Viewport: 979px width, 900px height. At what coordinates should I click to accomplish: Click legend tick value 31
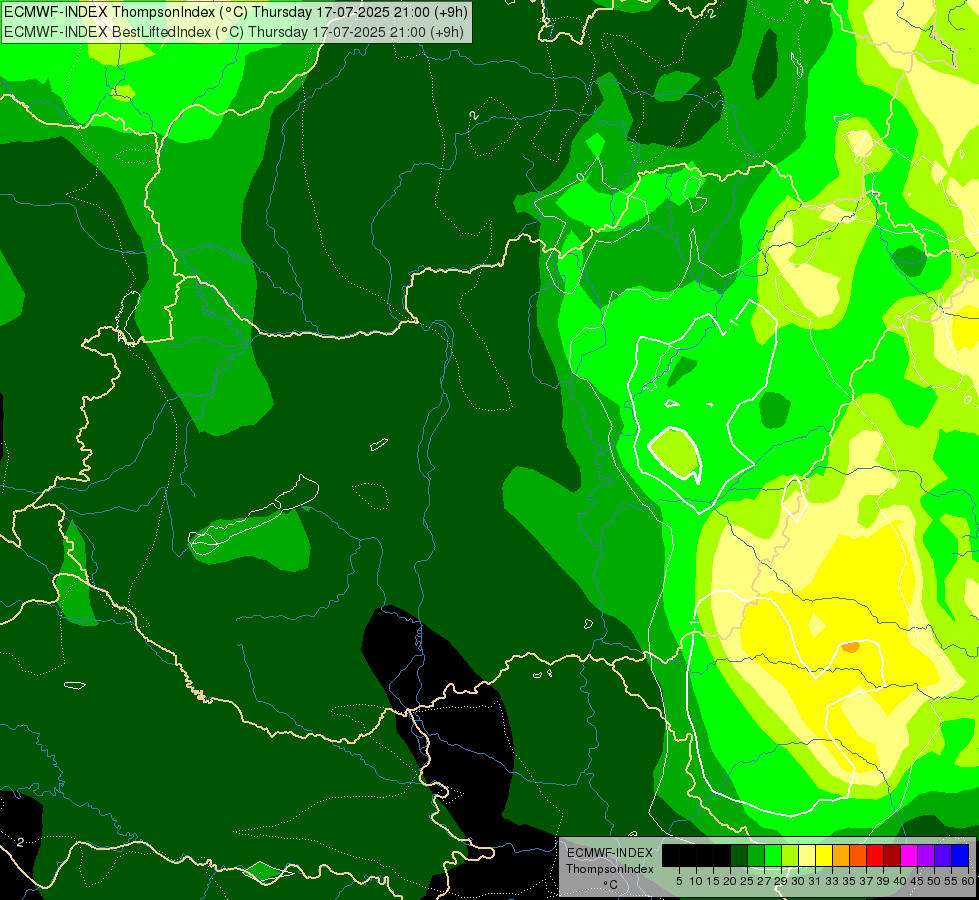click(815, 881)
